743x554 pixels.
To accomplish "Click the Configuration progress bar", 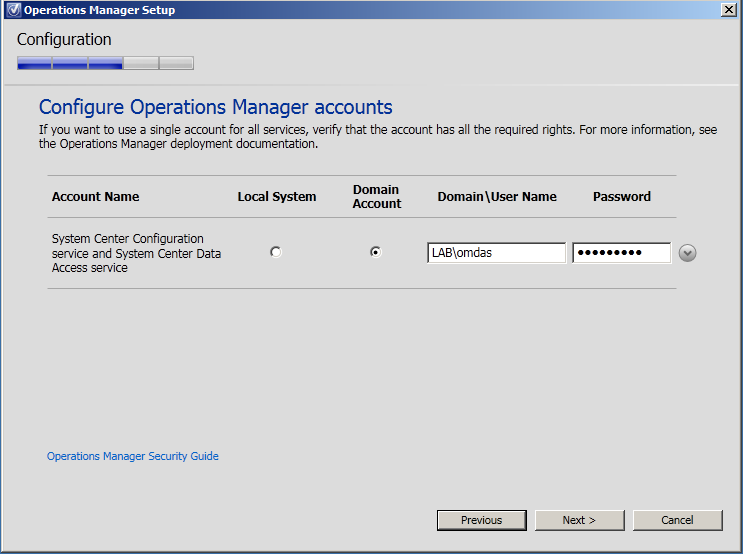I will pyautogui.click(x=105, y=63).
